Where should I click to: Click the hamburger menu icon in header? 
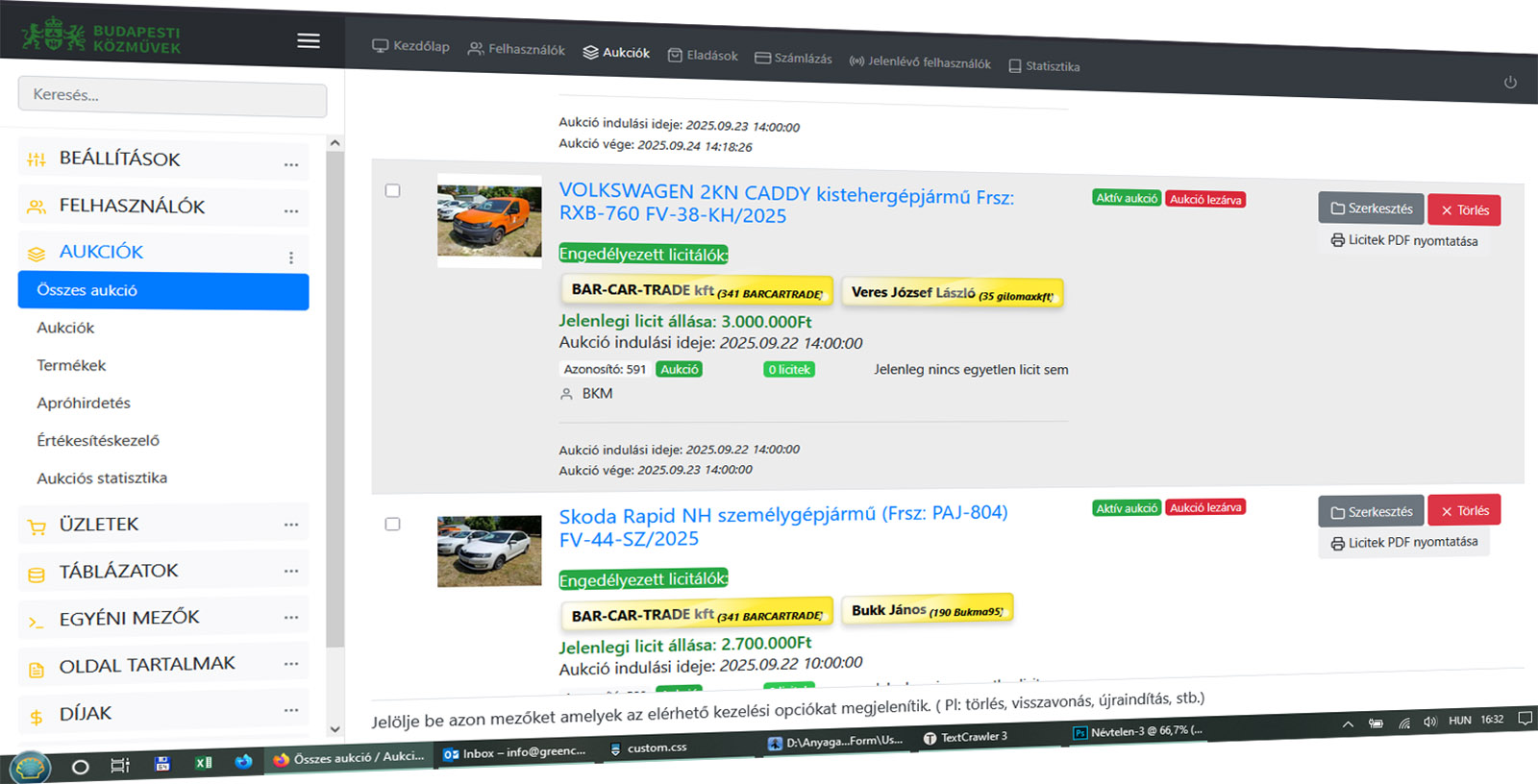point(308,40)
